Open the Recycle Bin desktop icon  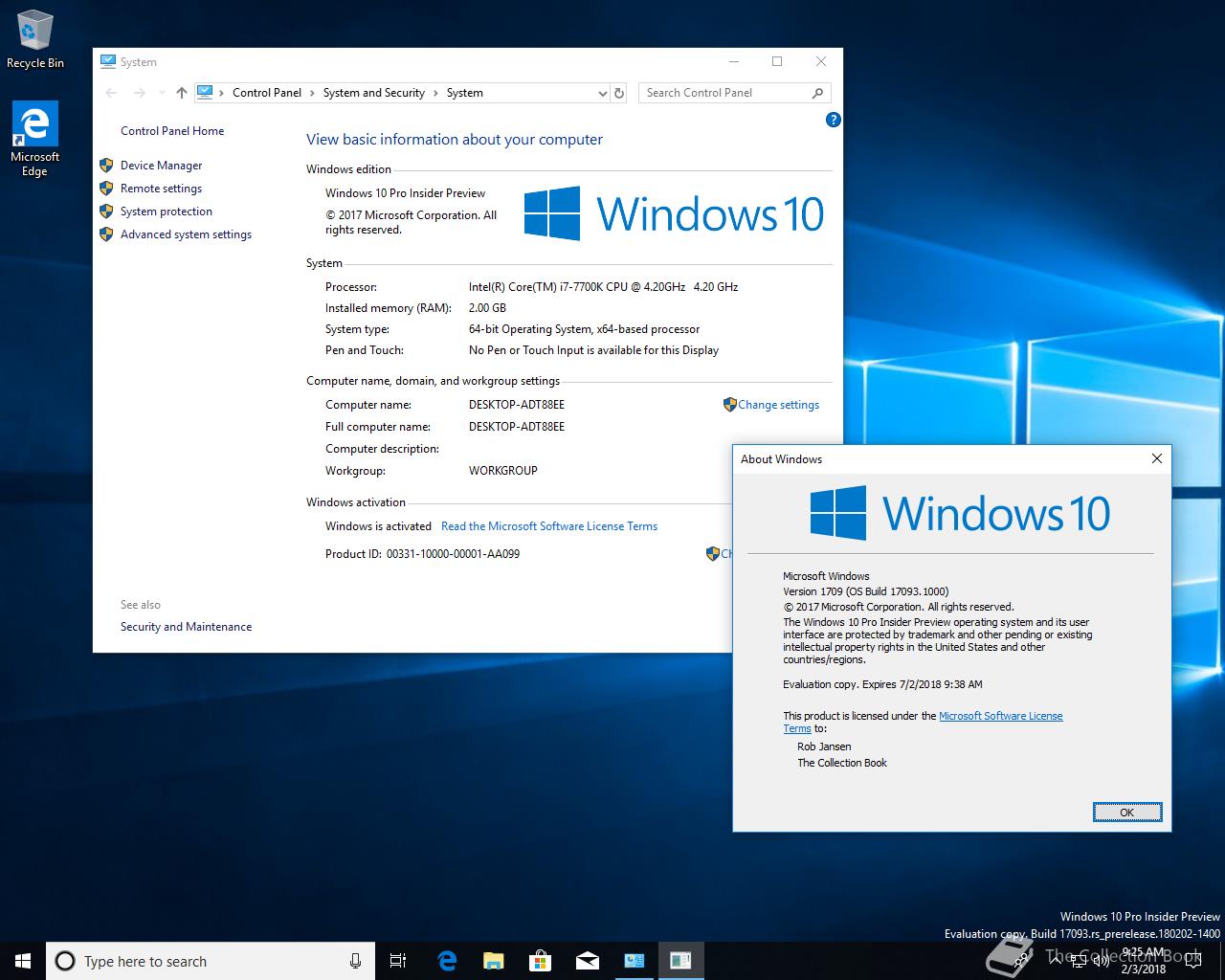(34, 39)
